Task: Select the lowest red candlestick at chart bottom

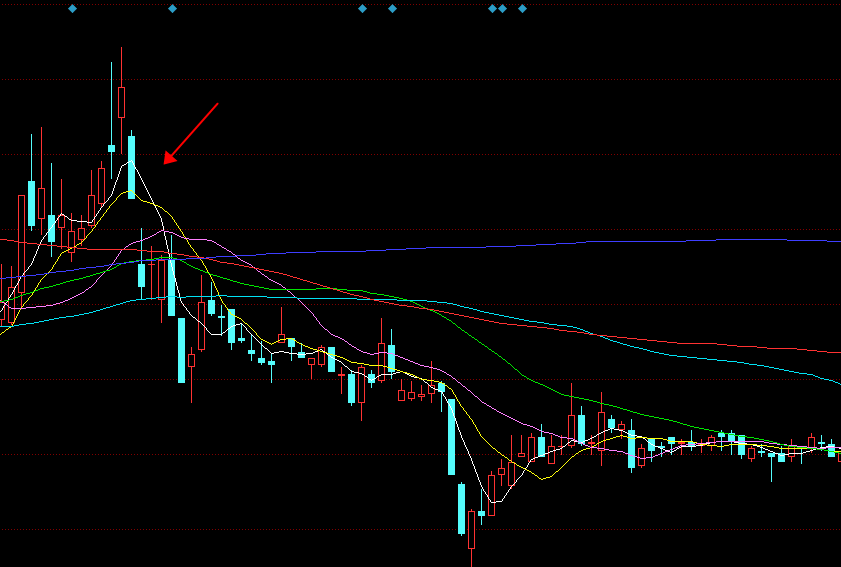Action: click(471, 529)
